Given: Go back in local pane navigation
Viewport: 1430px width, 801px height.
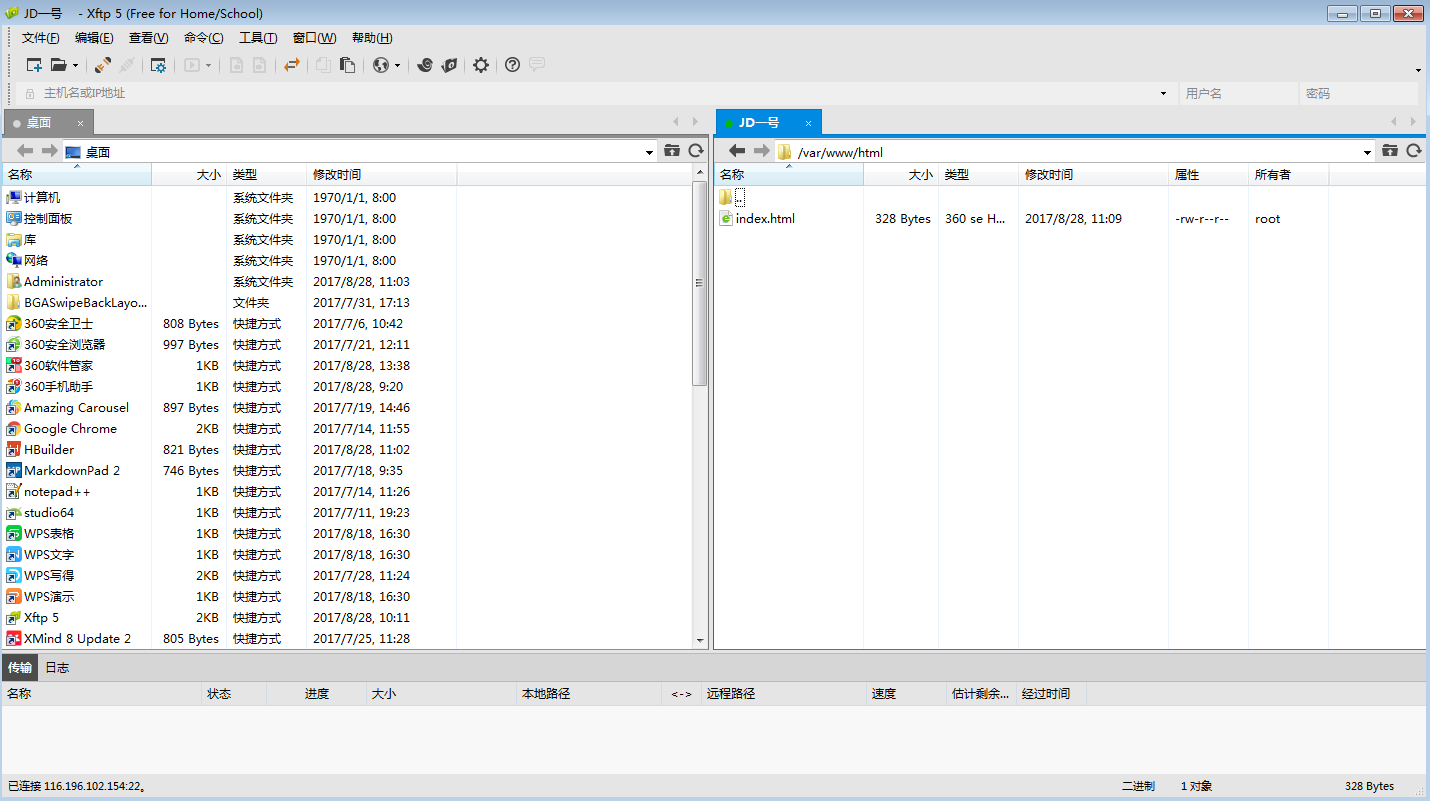Looking at the screenshot, I should click(26, 151).
